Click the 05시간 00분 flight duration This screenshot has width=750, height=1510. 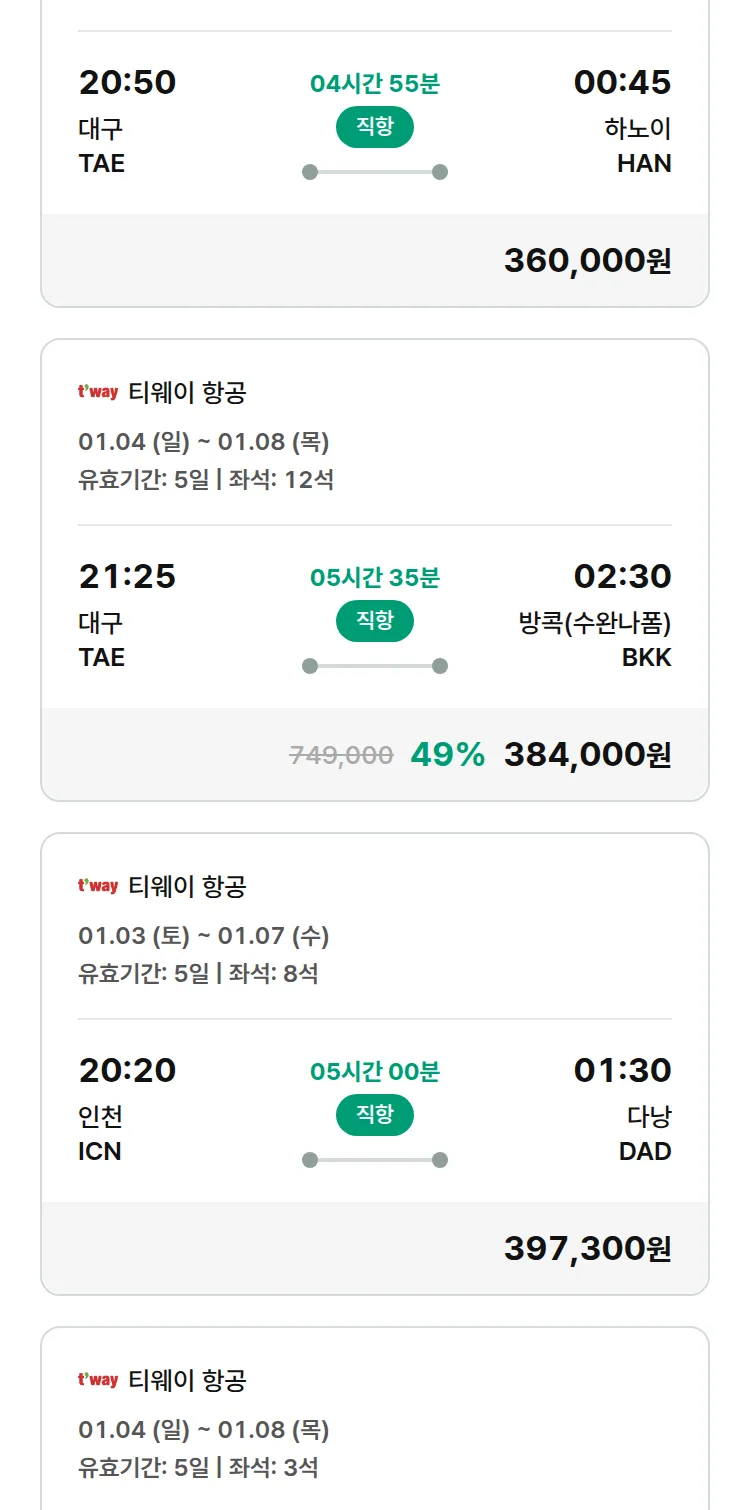[374, 1072]
